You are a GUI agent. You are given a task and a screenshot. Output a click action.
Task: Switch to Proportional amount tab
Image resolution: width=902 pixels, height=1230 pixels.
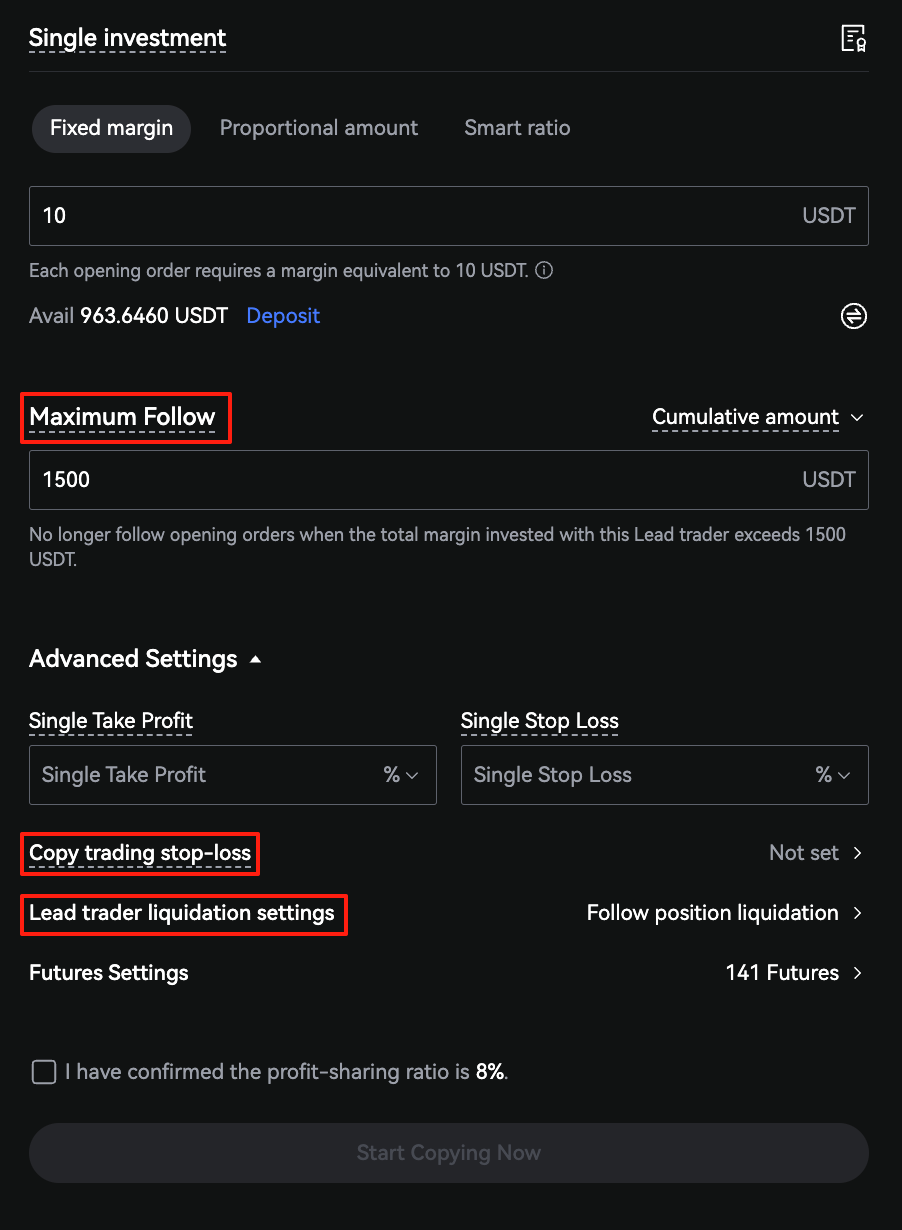tap(319, 128)
